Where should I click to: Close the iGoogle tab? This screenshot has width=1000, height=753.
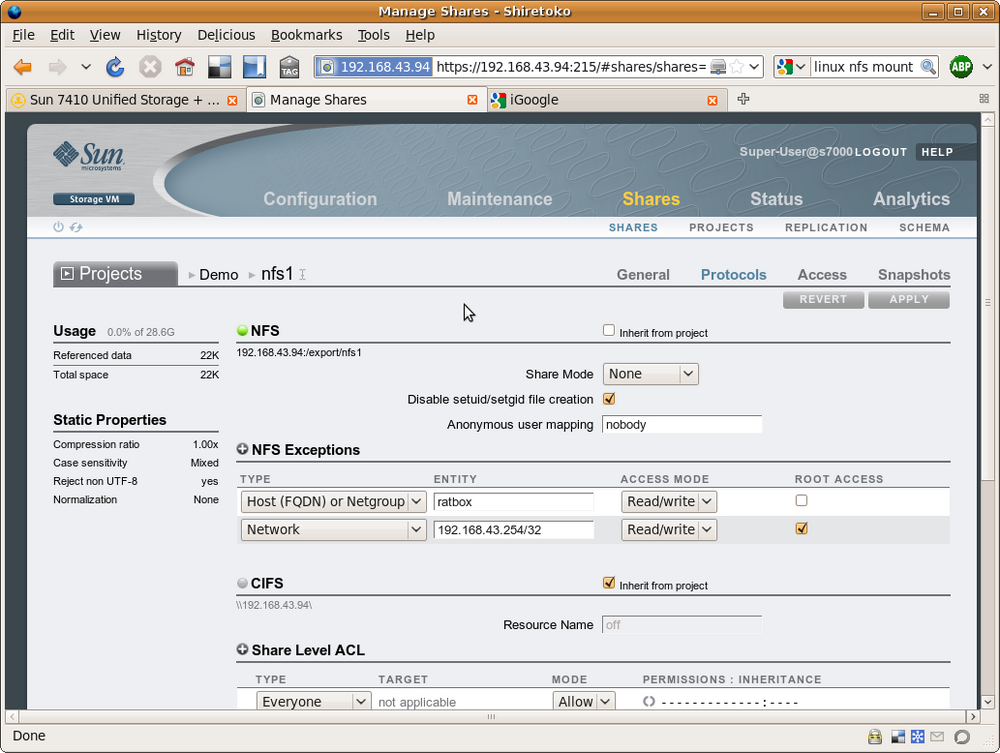pyautogui.click(x=712, y=101)
